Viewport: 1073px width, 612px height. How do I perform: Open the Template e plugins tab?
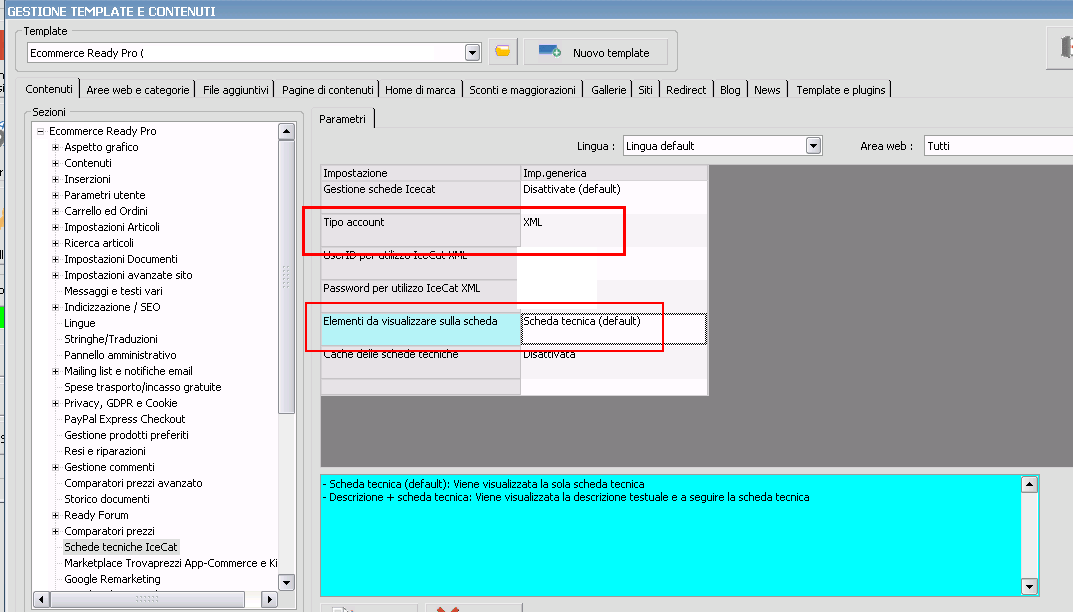pos(840,90)
